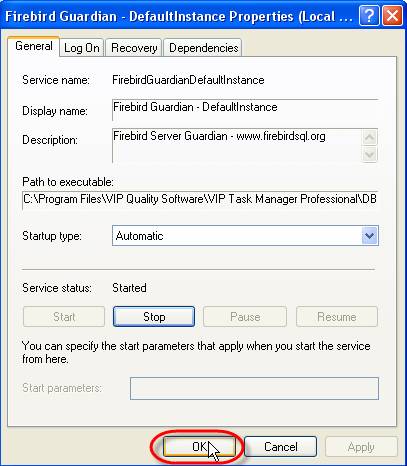This screenshot has height=466, width=407.
Task: Click the Path to executable field
Action: point(200,200)
